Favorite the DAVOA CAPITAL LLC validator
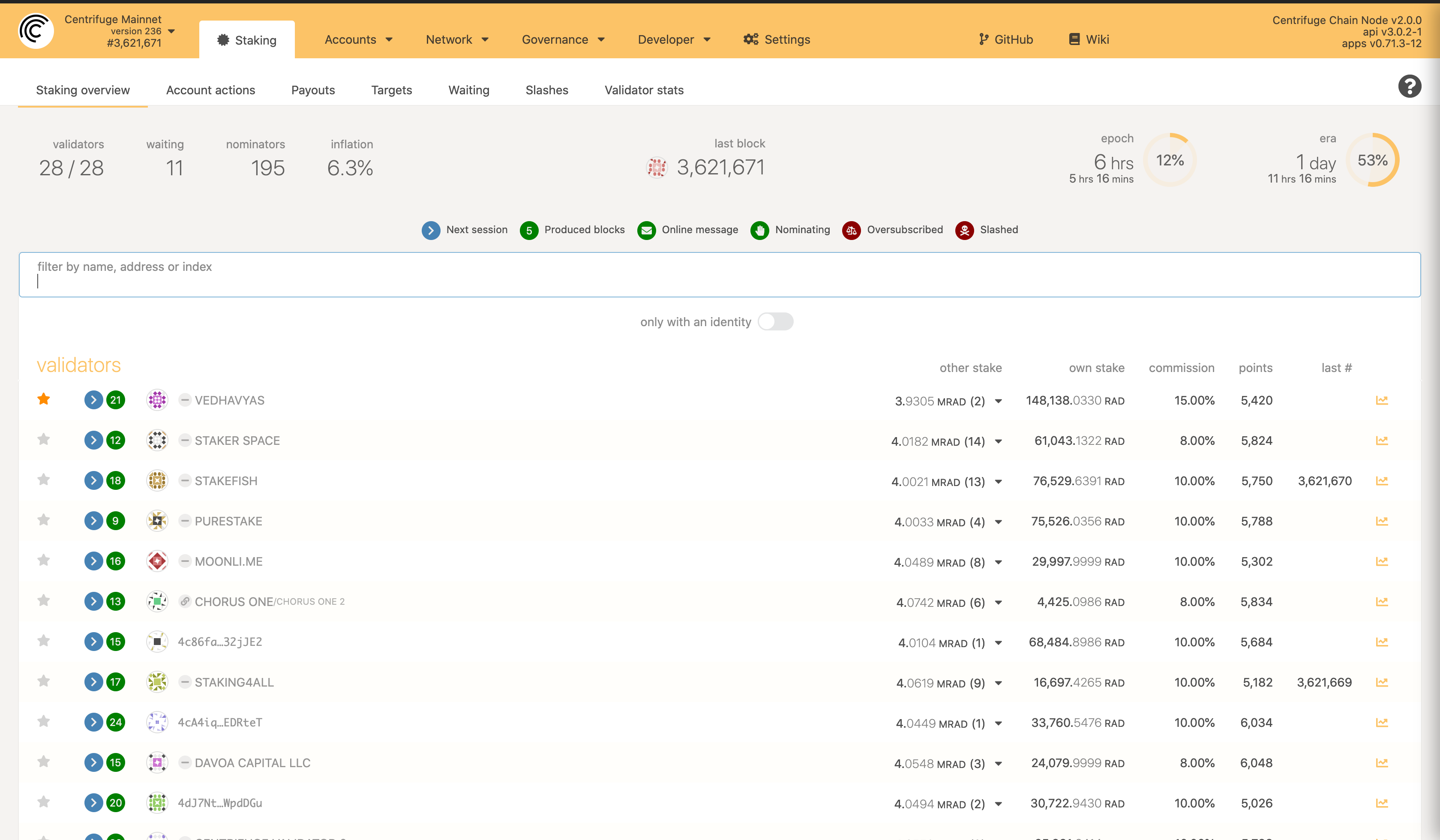 click(43, 762)
